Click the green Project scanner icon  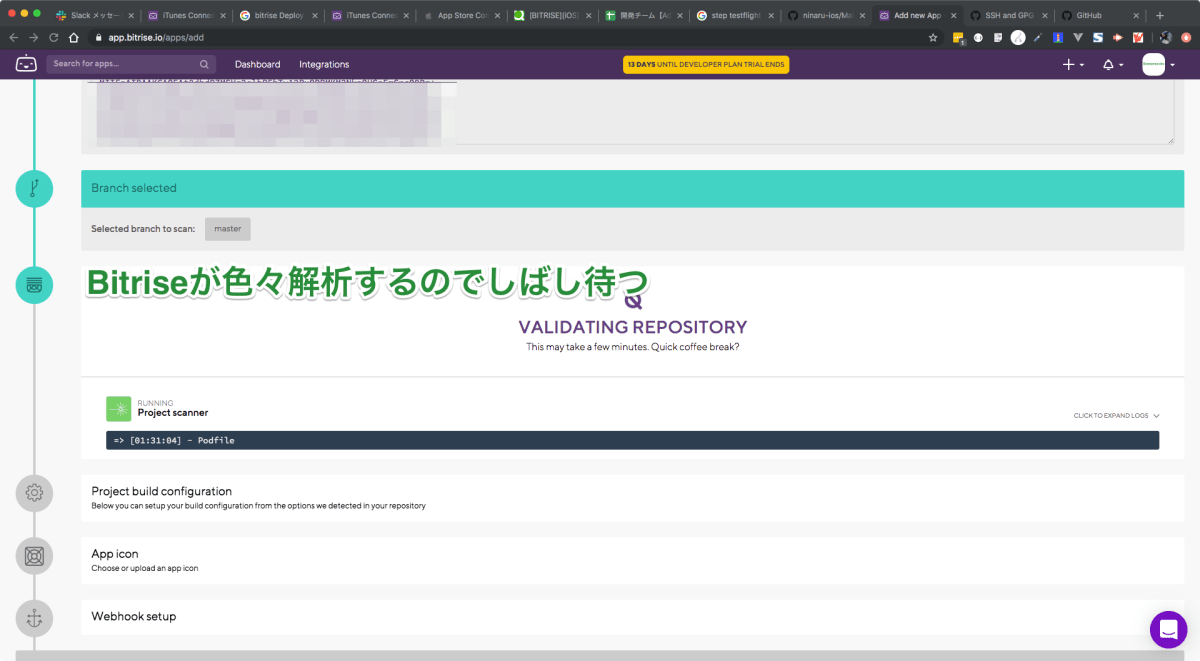click(x=118, y=408)
